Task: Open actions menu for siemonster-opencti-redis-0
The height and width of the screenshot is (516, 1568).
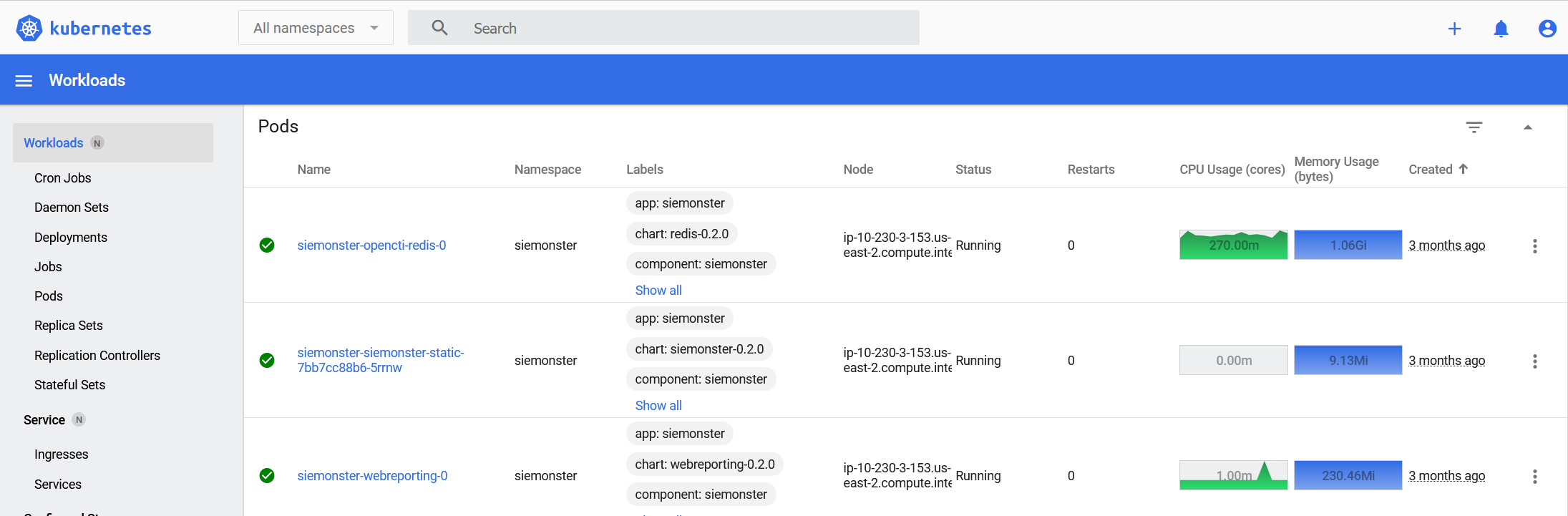Action: [1534, 246]
